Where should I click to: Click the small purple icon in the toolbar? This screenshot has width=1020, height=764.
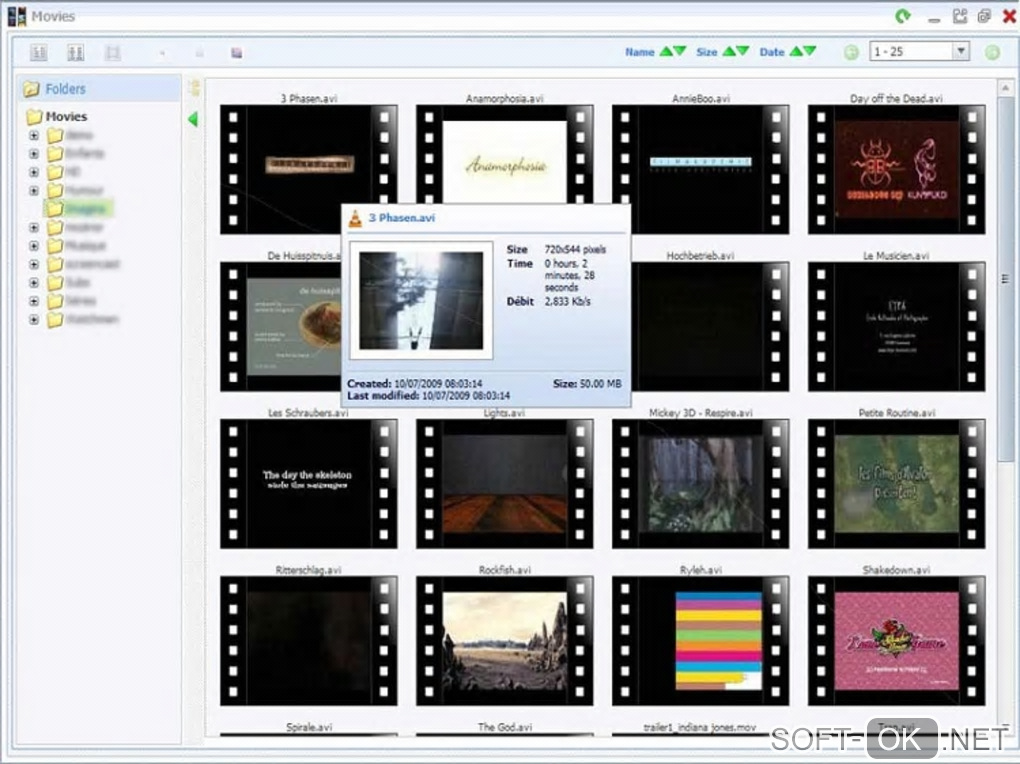tap(237, 52)
